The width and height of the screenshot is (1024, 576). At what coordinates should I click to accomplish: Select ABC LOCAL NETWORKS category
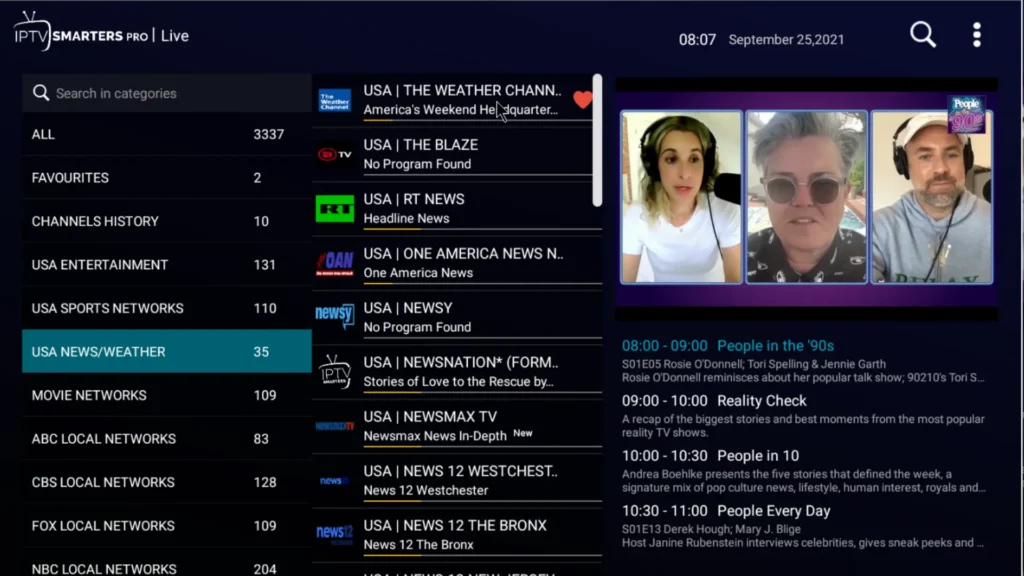point(167,439)
